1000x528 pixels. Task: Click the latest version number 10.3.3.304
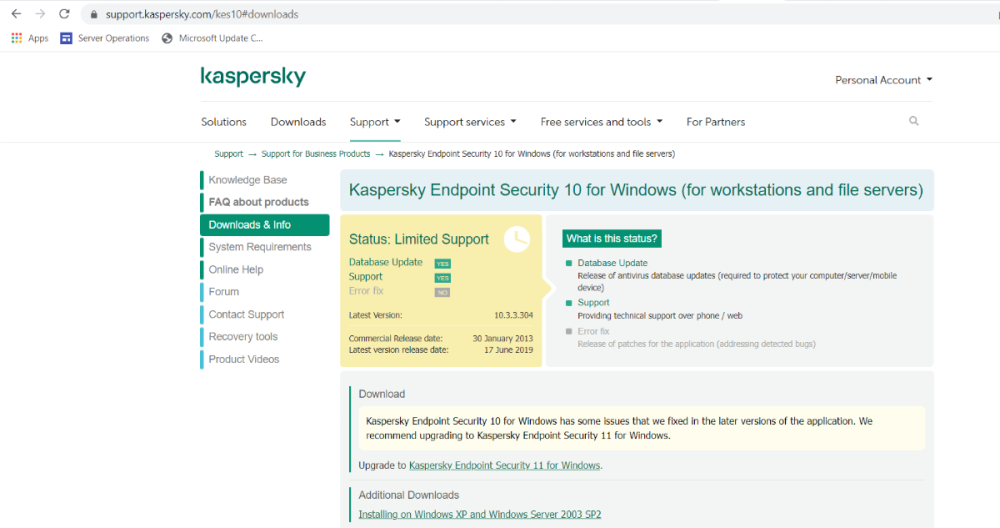point(513,315)
